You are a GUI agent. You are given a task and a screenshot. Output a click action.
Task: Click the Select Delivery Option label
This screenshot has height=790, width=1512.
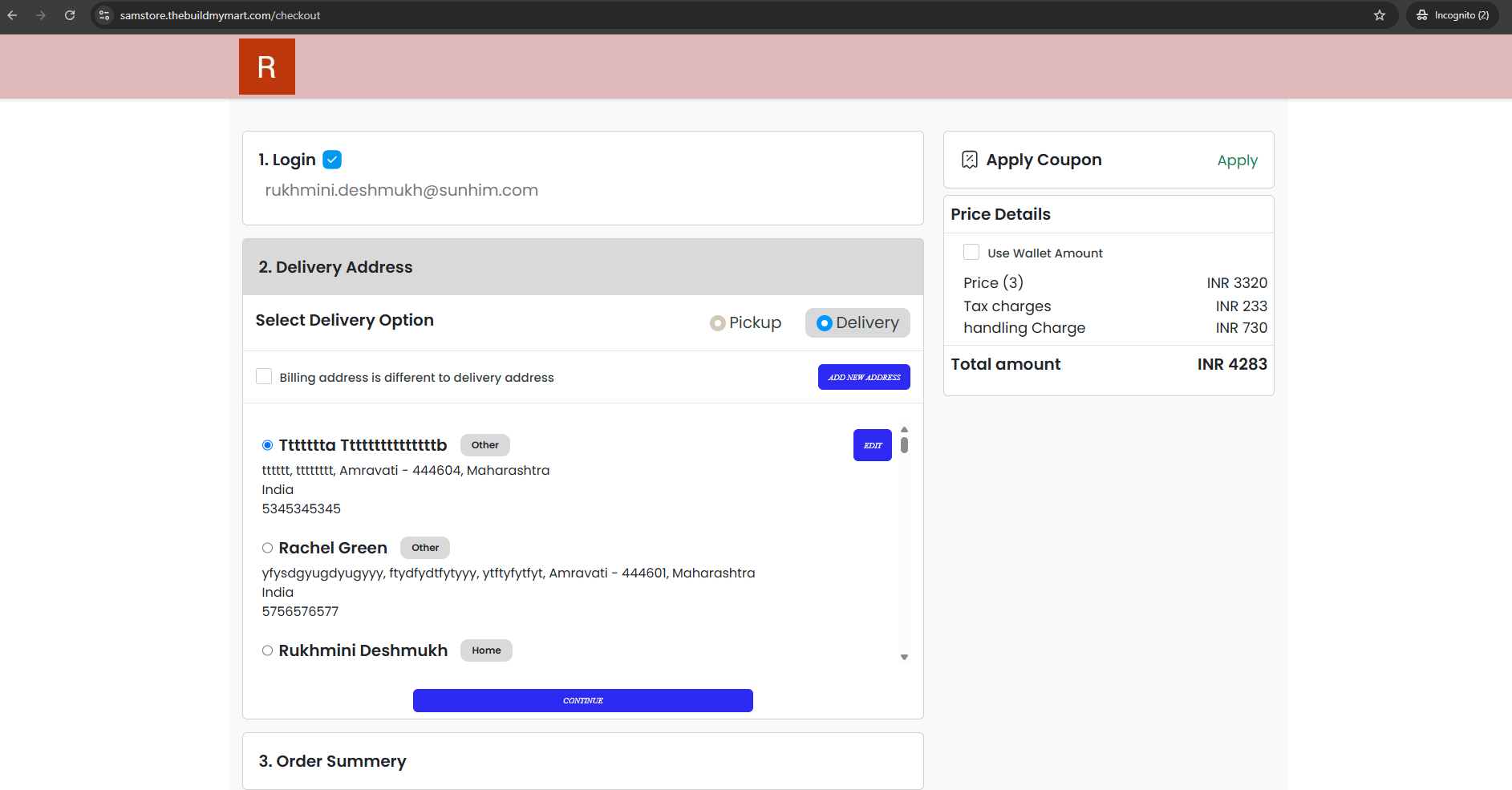(x=345, y=320)
